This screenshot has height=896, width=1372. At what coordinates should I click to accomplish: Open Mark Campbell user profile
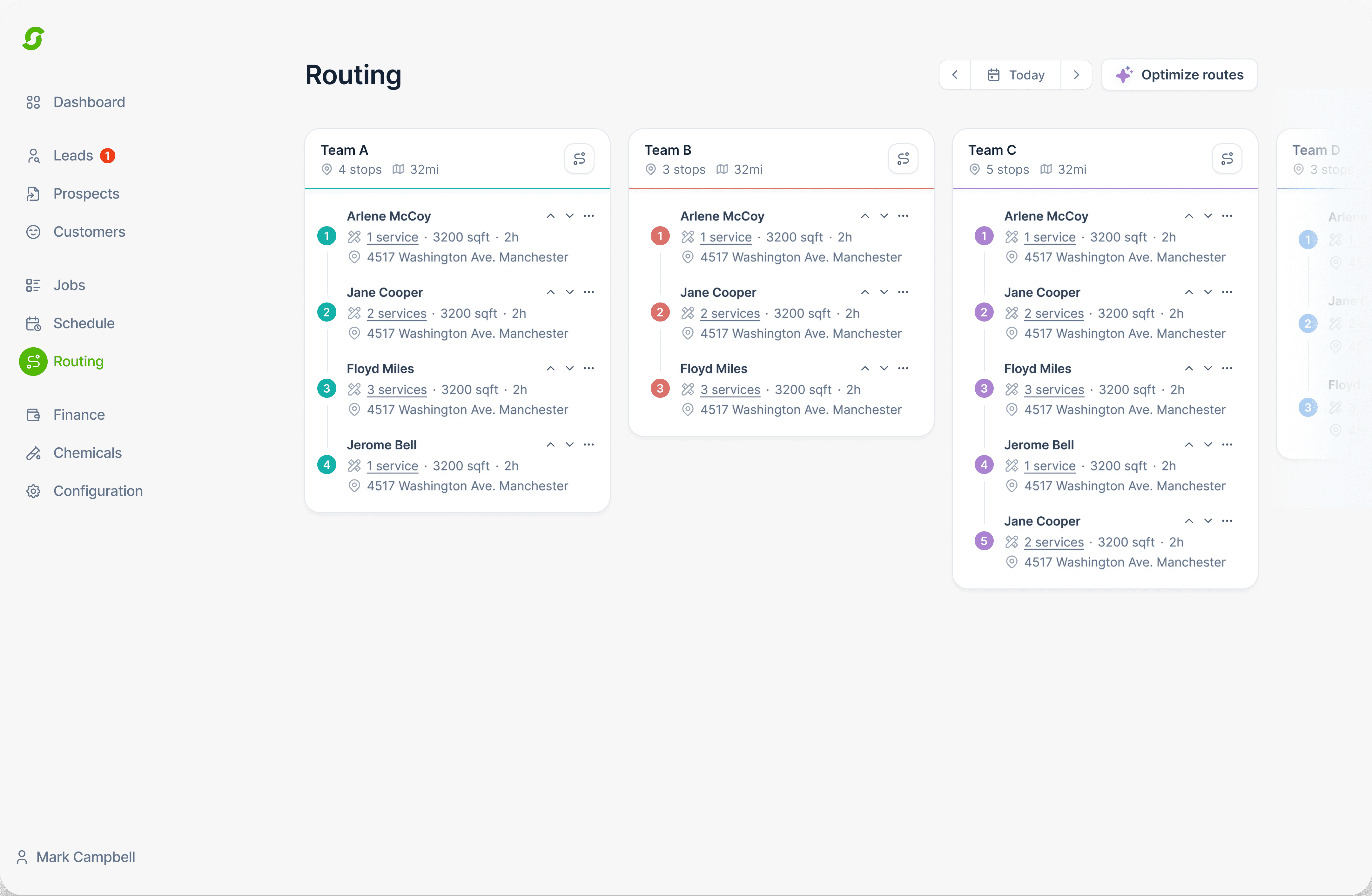pos(85,857)
